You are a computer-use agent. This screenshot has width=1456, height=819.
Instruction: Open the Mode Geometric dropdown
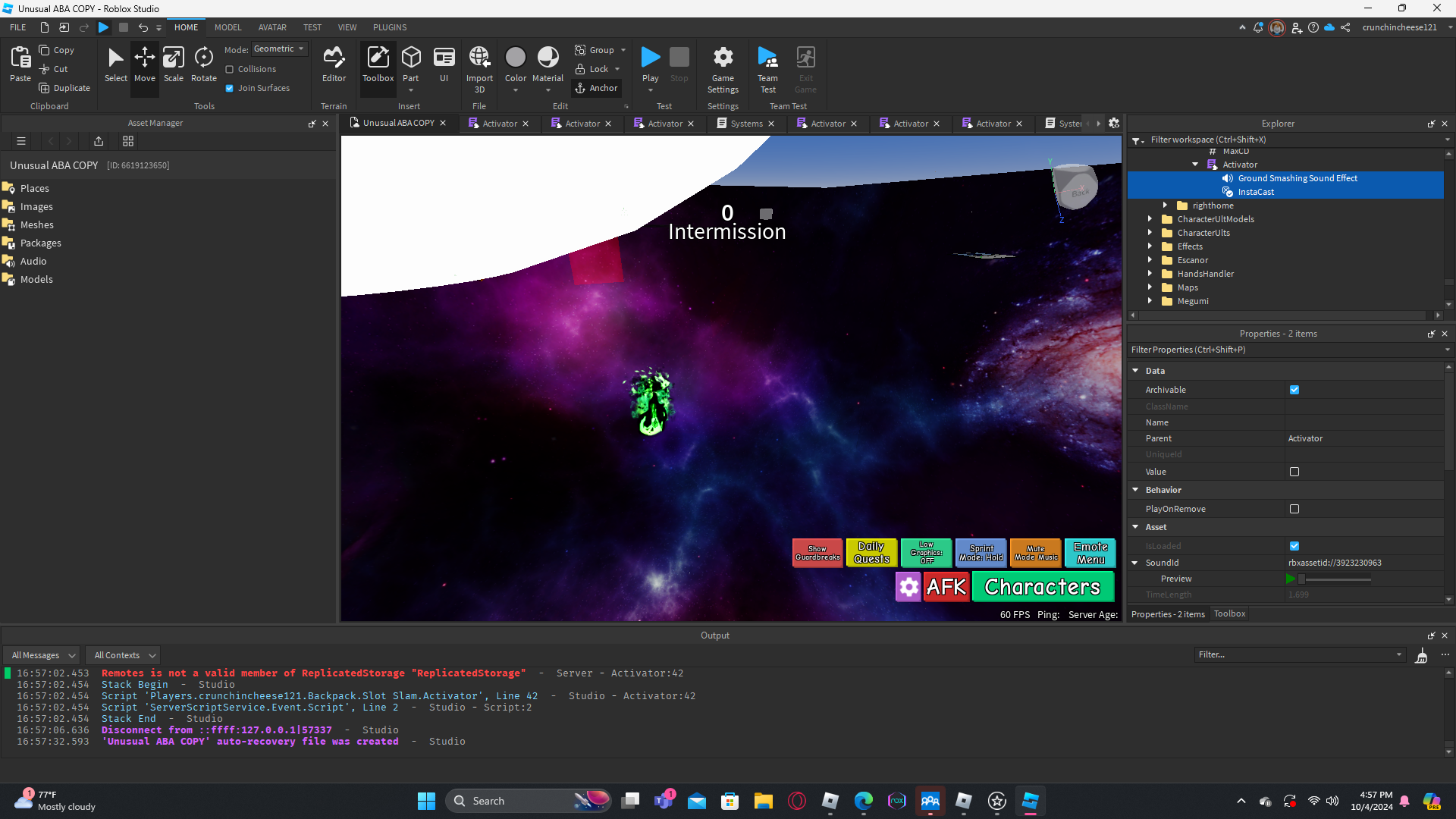[279, 49]
